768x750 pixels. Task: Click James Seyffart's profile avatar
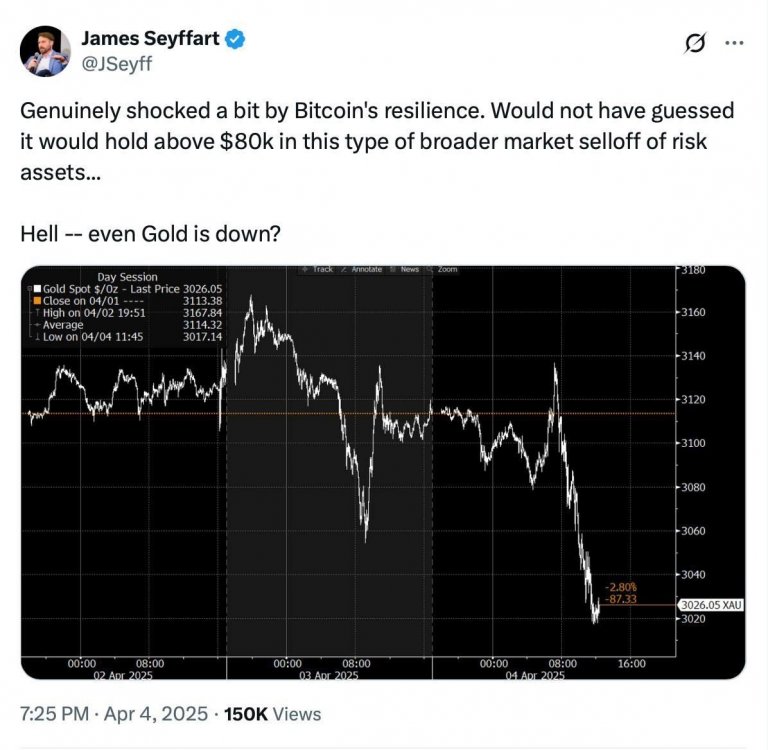click(46, 51)
